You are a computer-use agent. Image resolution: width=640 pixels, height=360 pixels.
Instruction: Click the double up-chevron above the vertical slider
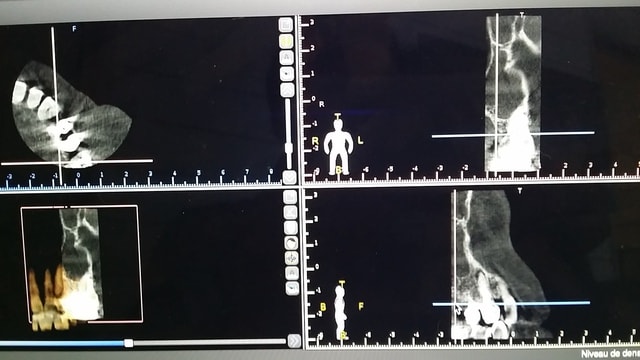287,89
